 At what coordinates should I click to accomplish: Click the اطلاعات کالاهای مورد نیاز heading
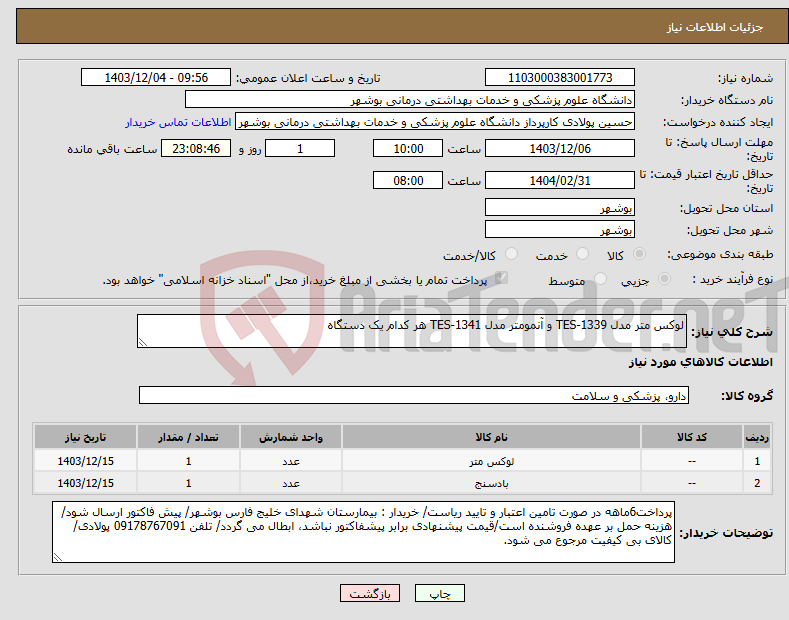tap(700, 362)
